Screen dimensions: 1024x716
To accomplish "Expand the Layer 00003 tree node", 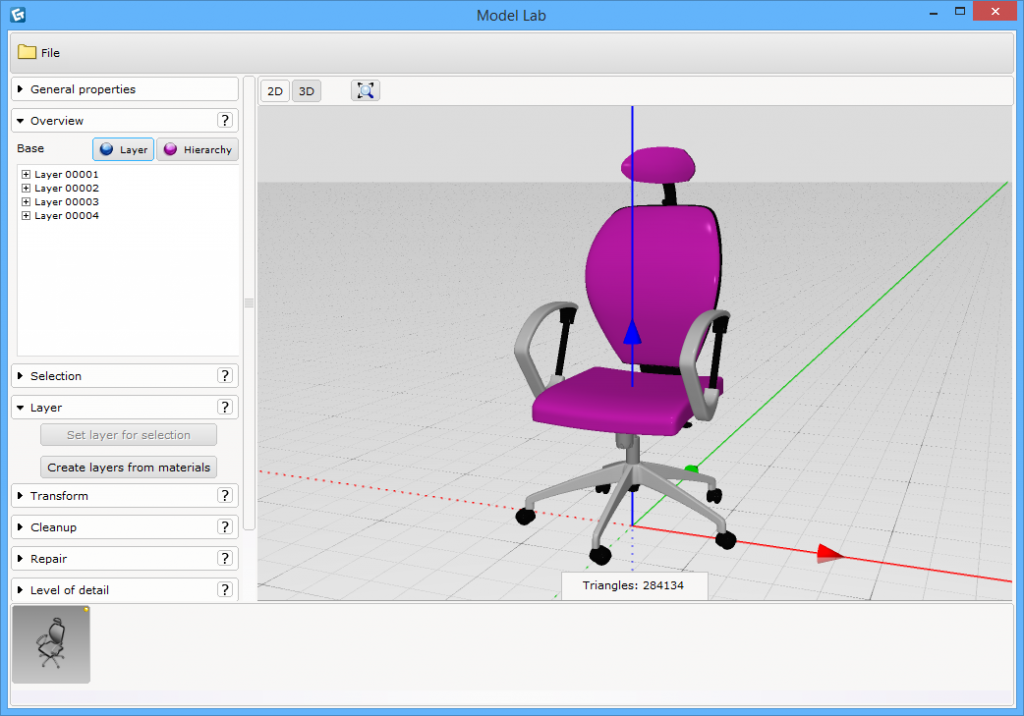I will point(26,202).
